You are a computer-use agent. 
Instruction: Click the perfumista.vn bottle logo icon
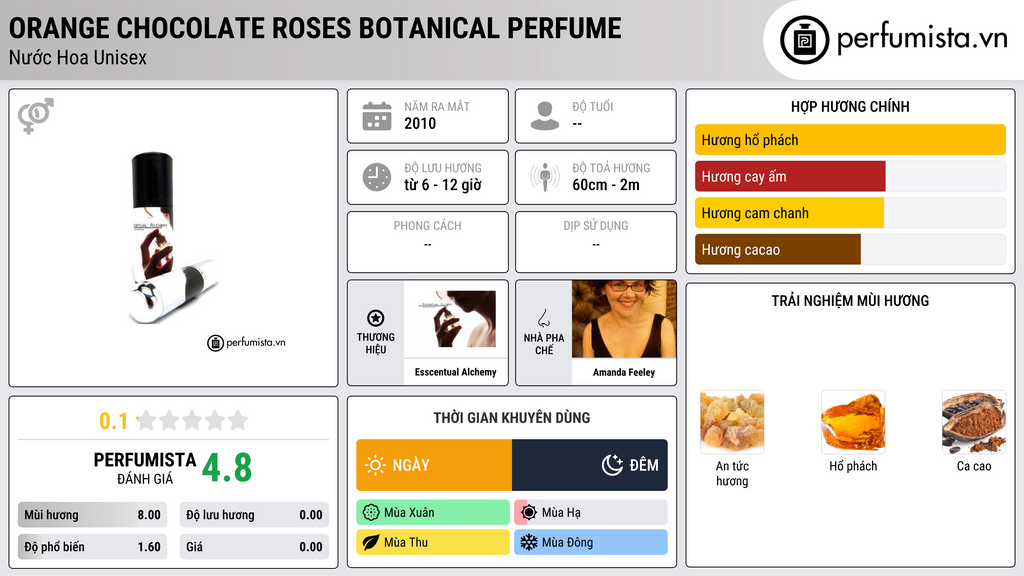coord(804,40)
